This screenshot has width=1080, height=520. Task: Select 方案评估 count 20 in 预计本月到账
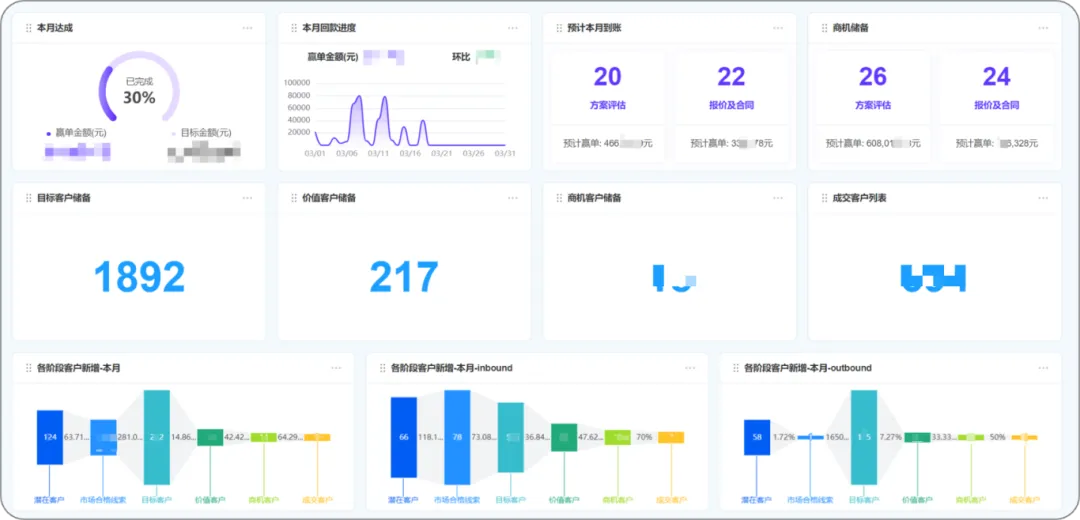point(607,77)
